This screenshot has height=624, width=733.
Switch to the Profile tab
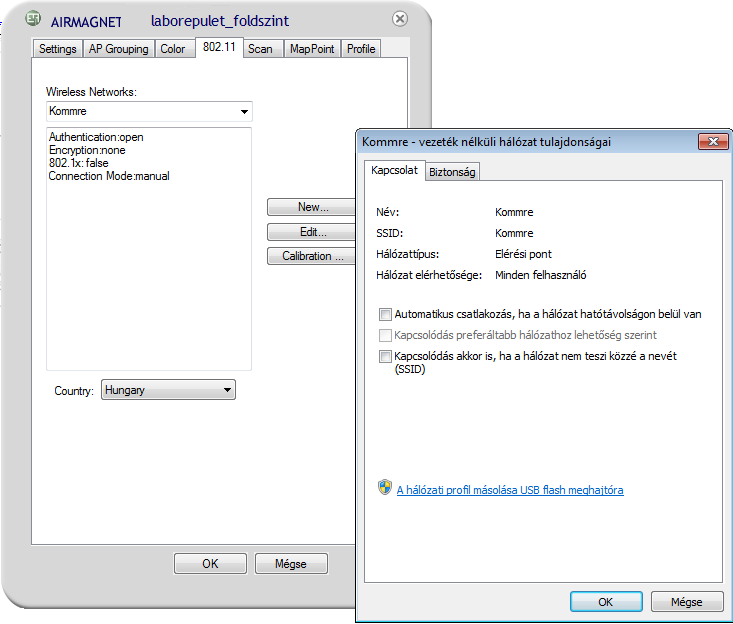click(x=361, y=49)
